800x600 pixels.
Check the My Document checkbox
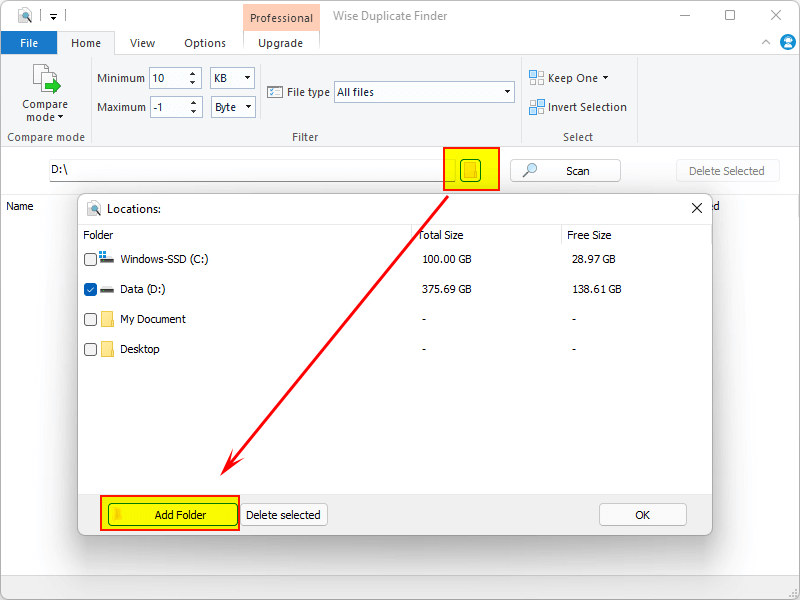point(90,319)
